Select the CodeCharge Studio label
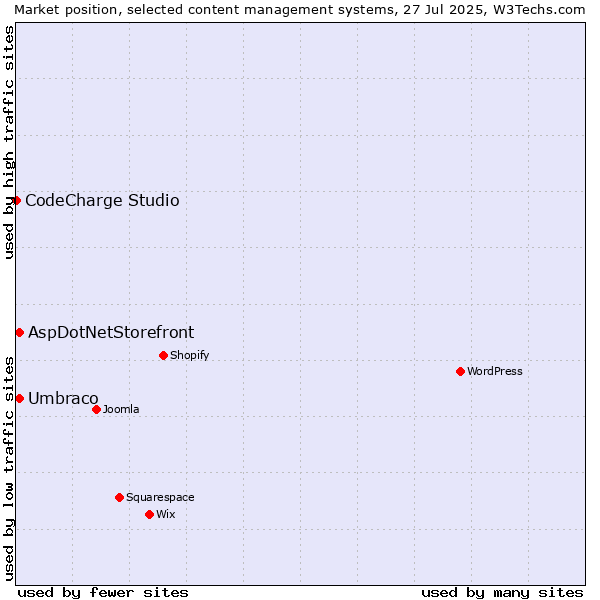The height and width of the screenshot is (600, 600). [102, 201]
